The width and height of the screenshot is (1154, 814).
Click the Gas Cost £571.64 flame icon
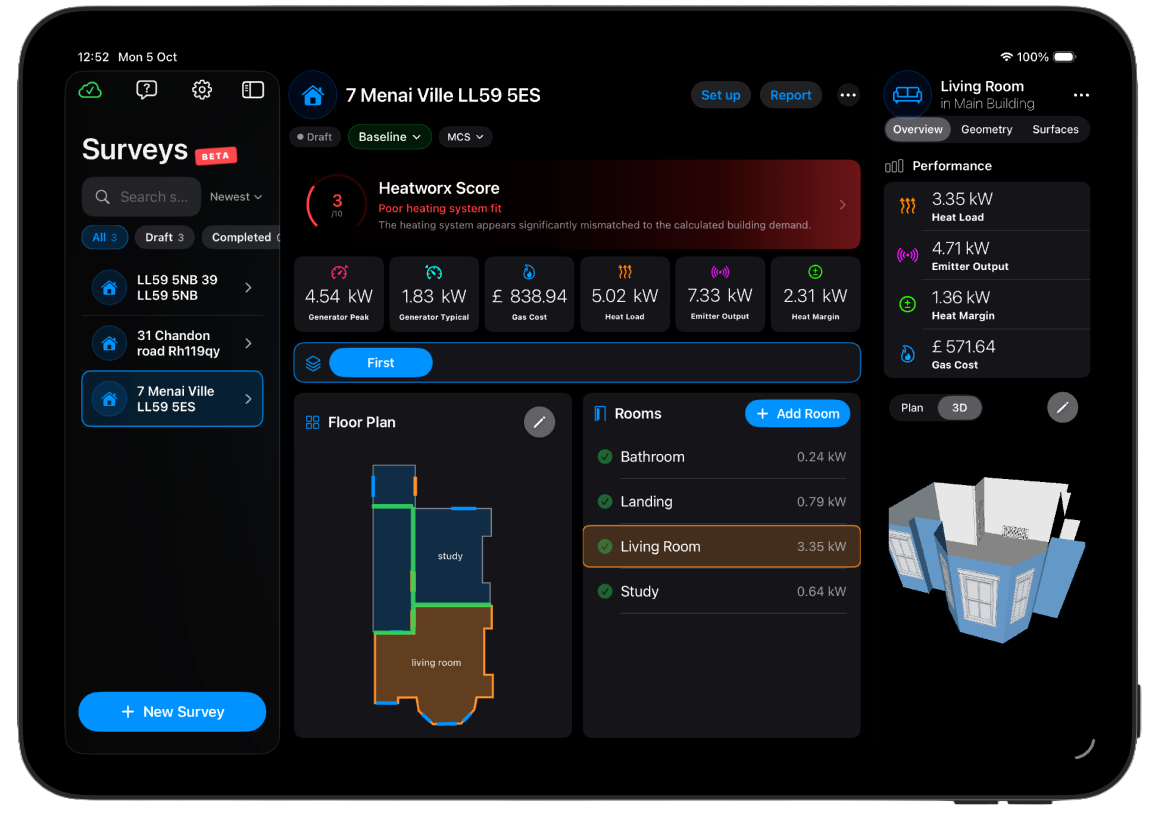click(908, 354)
